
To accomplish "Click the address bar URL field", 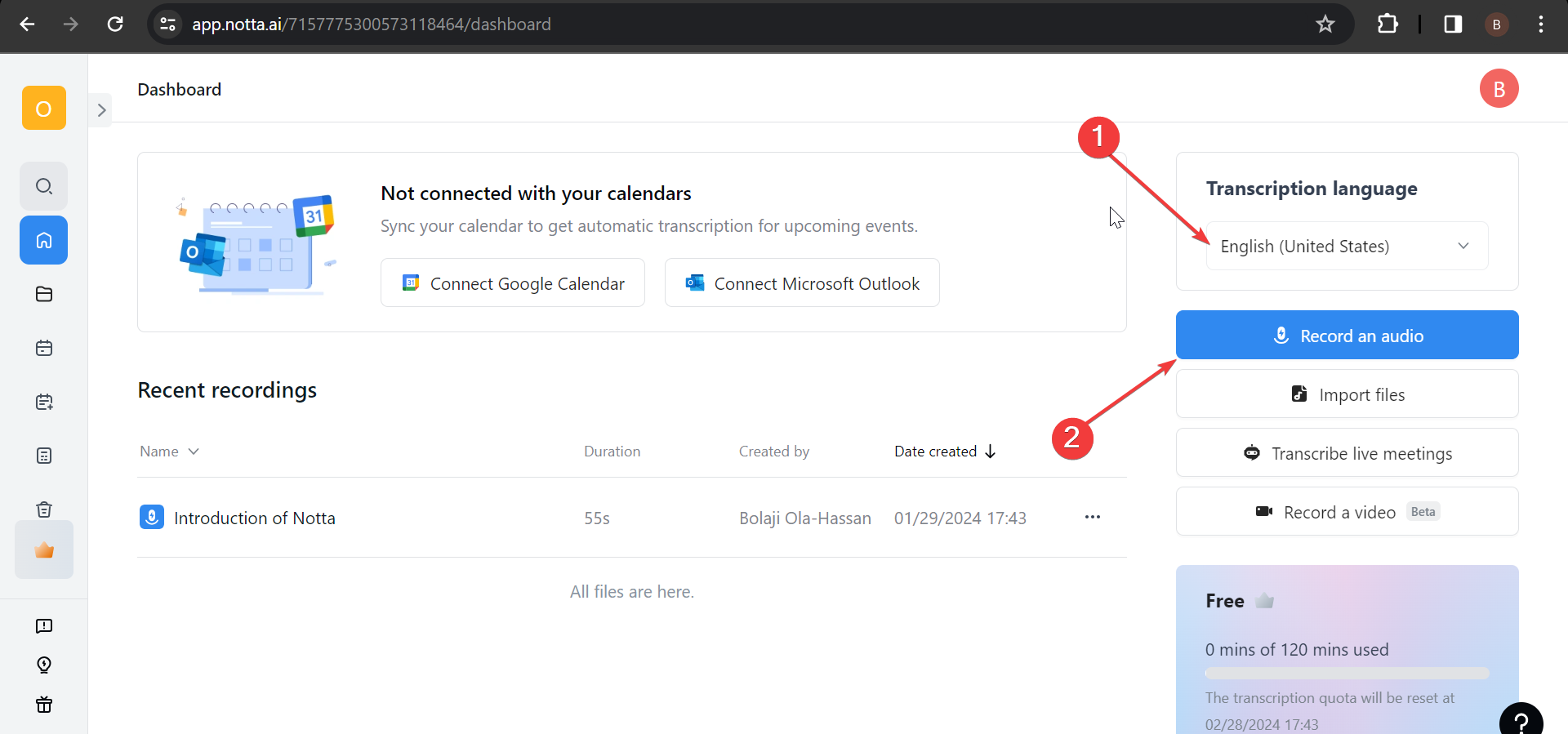I will (750, 24).
